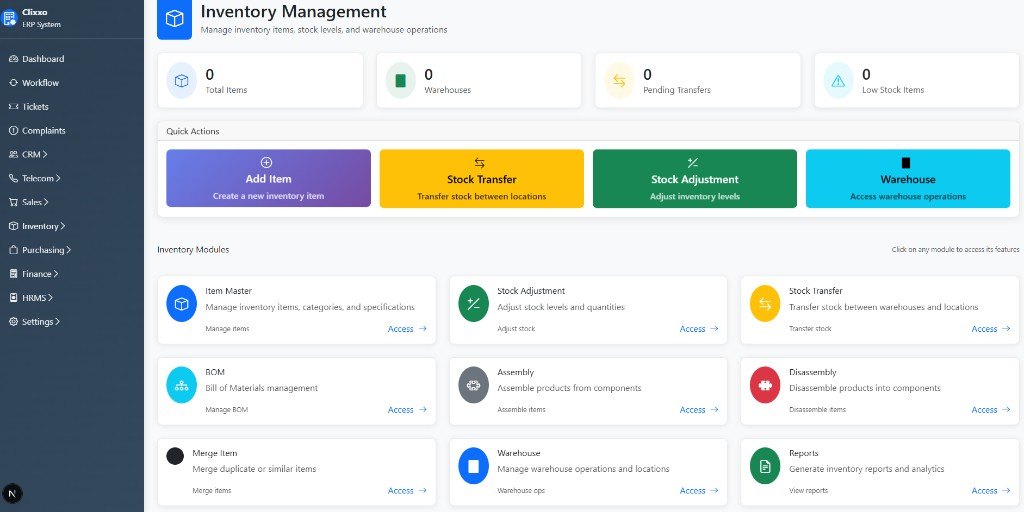Screen dimensions: 1024x512
Task: Open Access link for BOM
Action: click(x=407, y=410)
